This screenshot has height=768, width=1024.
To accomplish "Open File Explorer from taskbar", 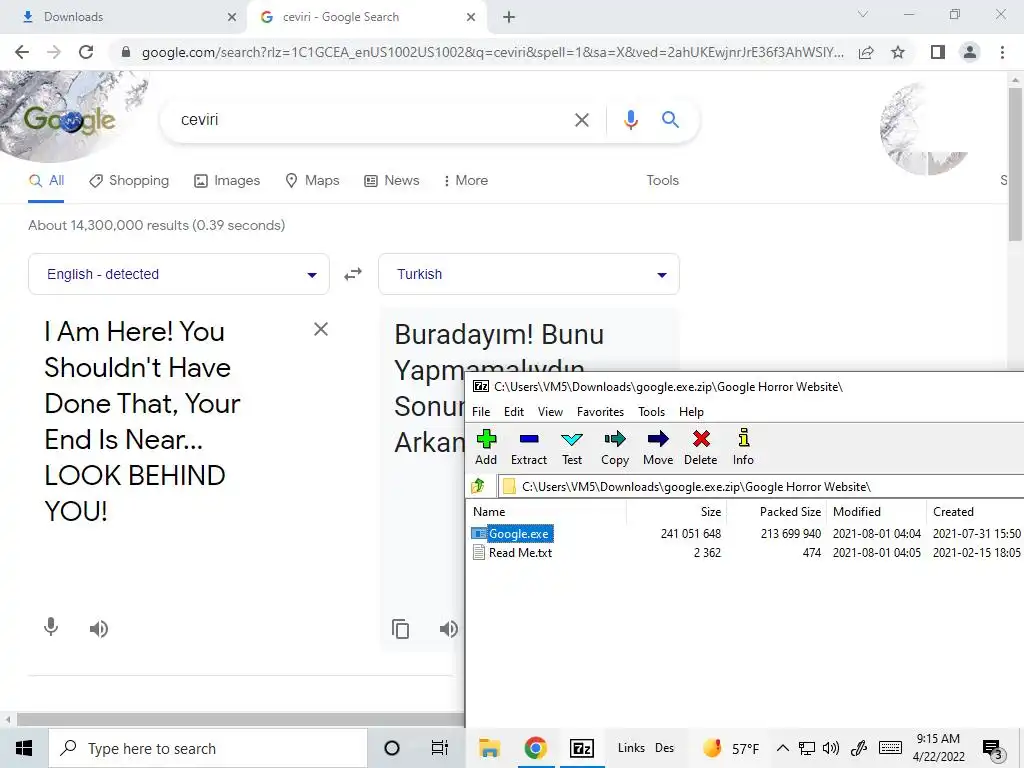I will [489, 748].
